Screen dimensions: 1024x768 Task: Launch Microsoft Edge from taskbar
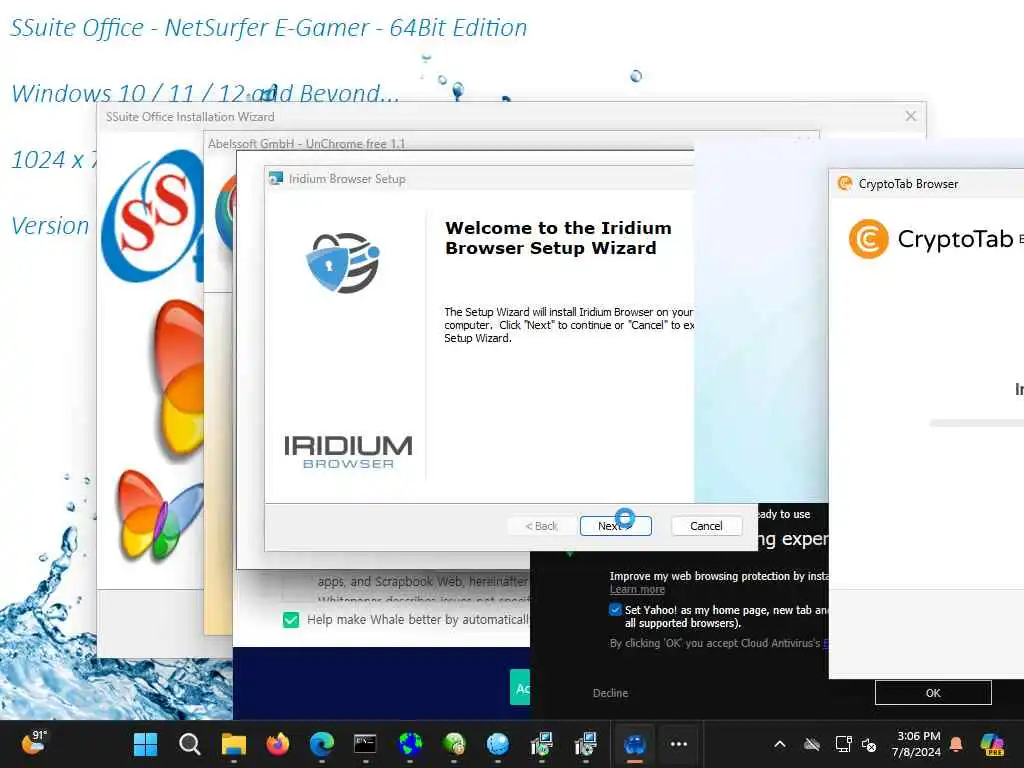coord(322,744)
